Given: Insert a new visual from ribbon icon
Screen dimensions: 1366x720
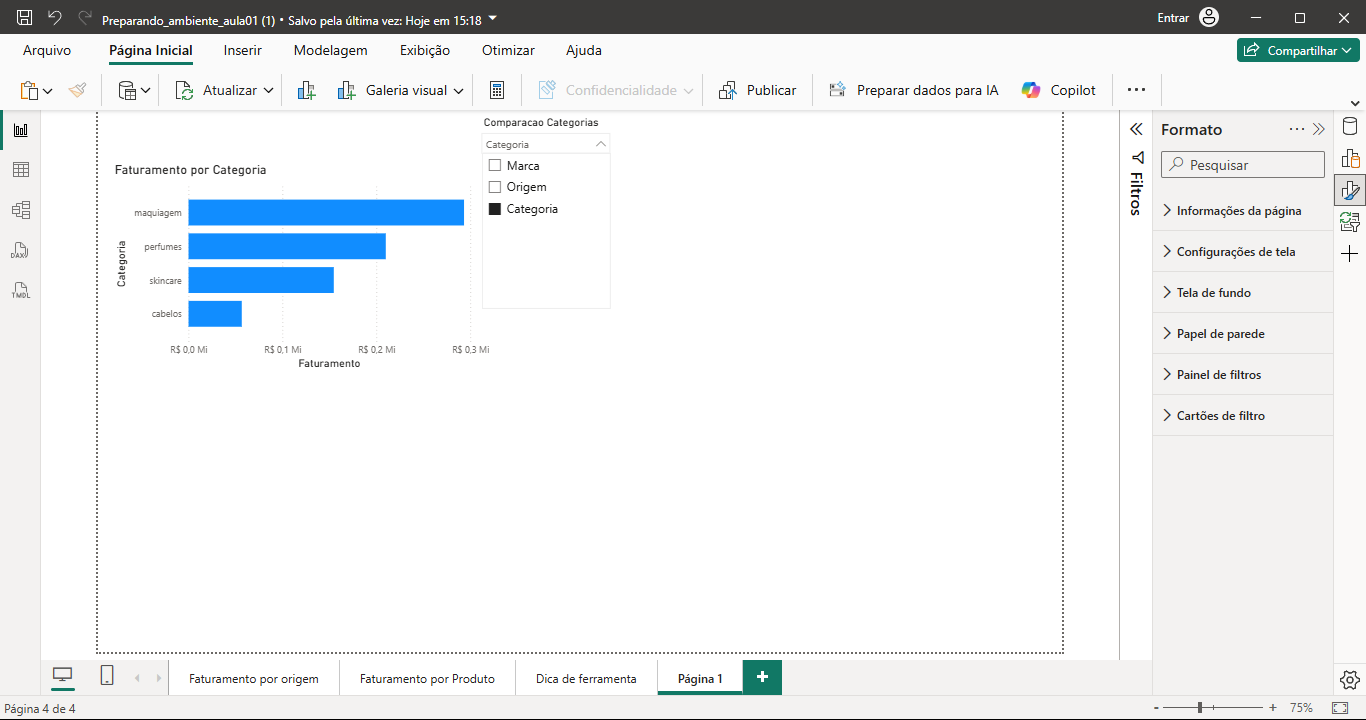Looking at the screenshot, I should (307, 90).
